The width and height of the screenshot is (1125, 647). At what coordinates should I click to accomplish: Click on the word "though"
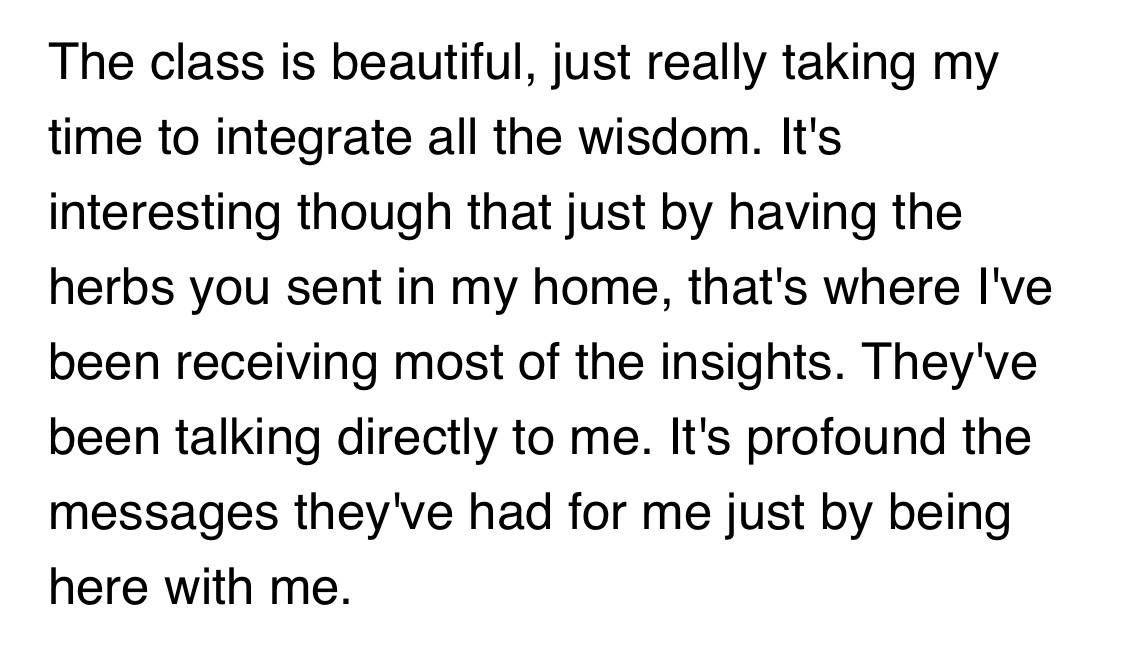tap(374, 213)
